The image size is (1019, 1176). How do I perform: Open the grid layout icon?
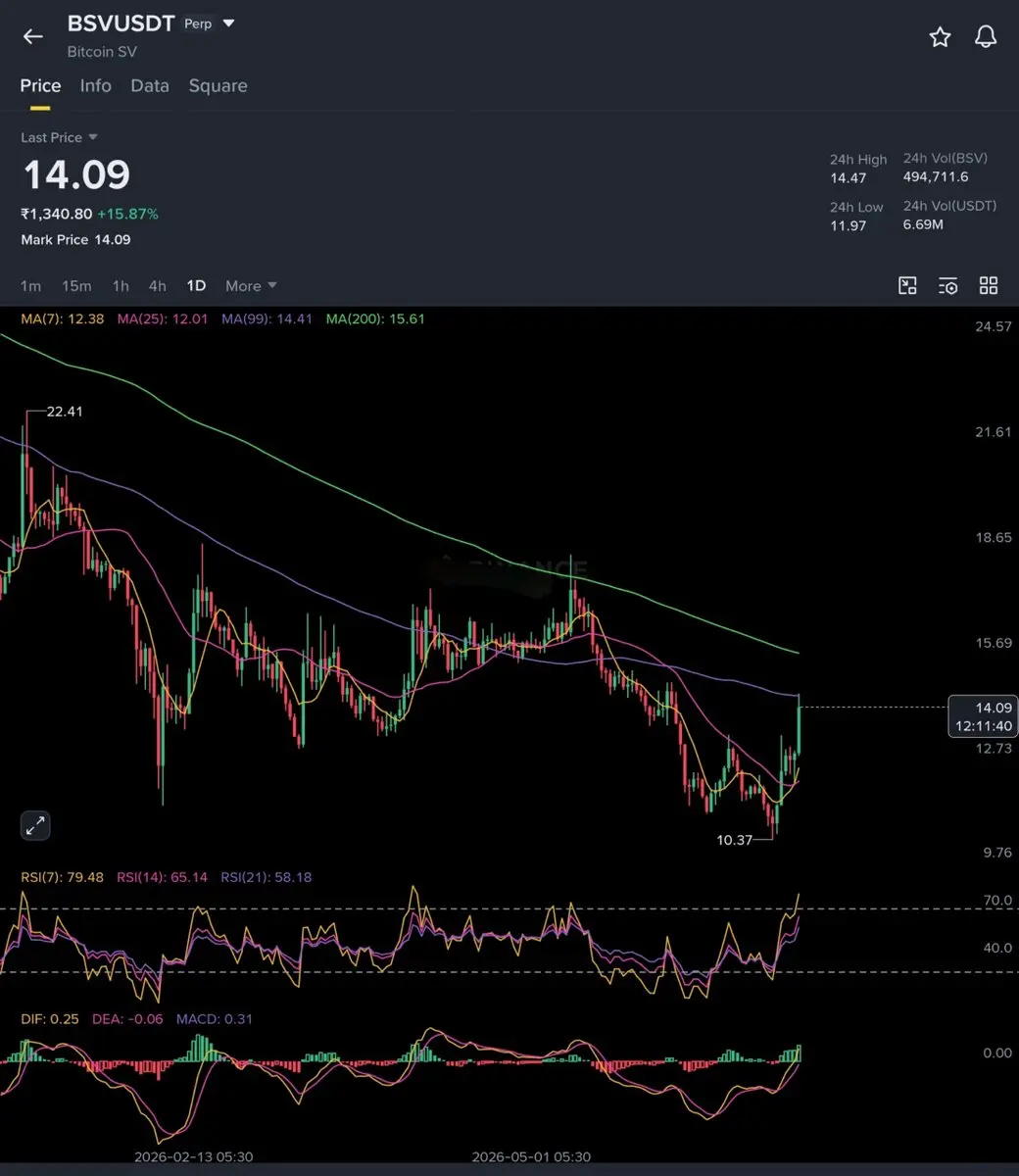tap(989, 285)
